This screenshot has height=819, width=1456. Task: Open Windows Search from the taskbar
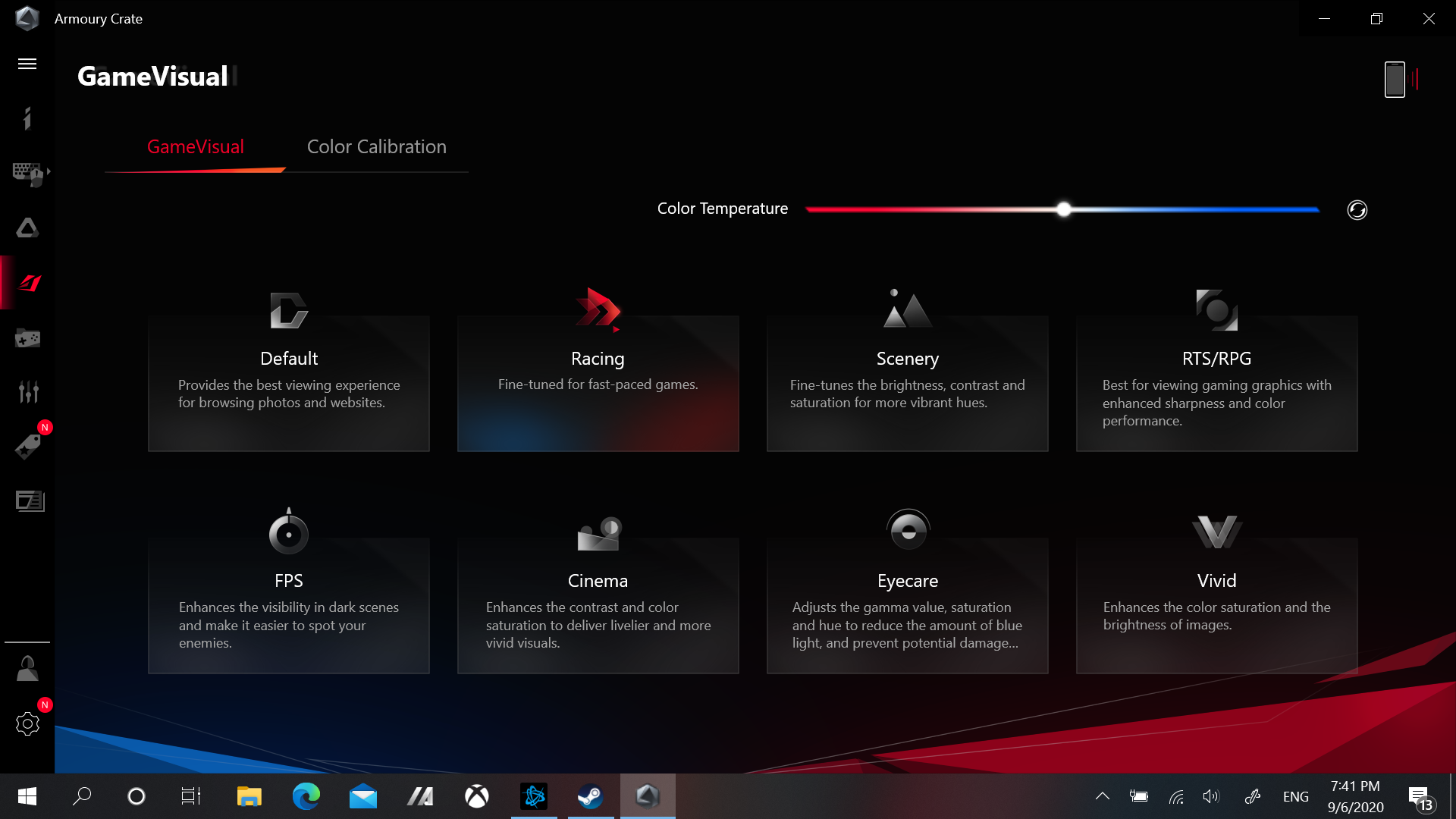pyautogui.click(x=82, y=796)
